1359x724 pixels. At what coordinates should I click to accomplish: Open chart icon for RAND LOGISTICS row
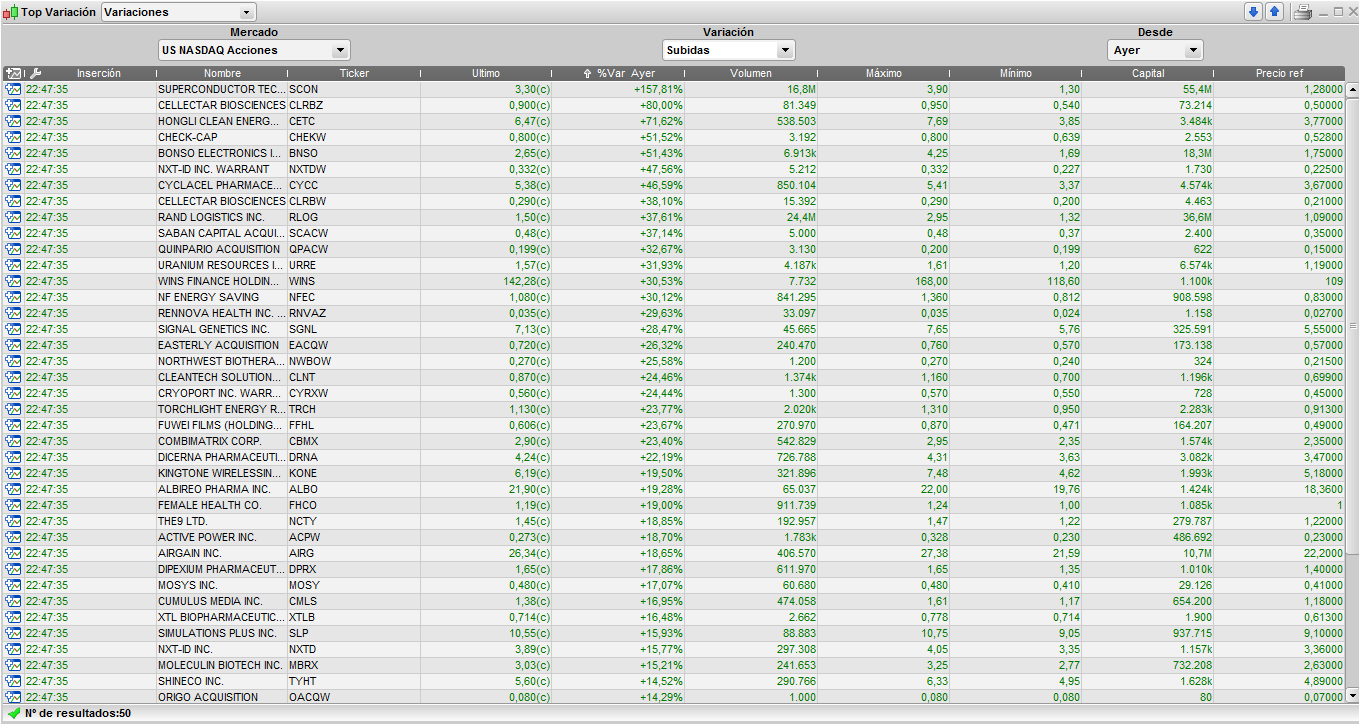[x=13, y=217]
